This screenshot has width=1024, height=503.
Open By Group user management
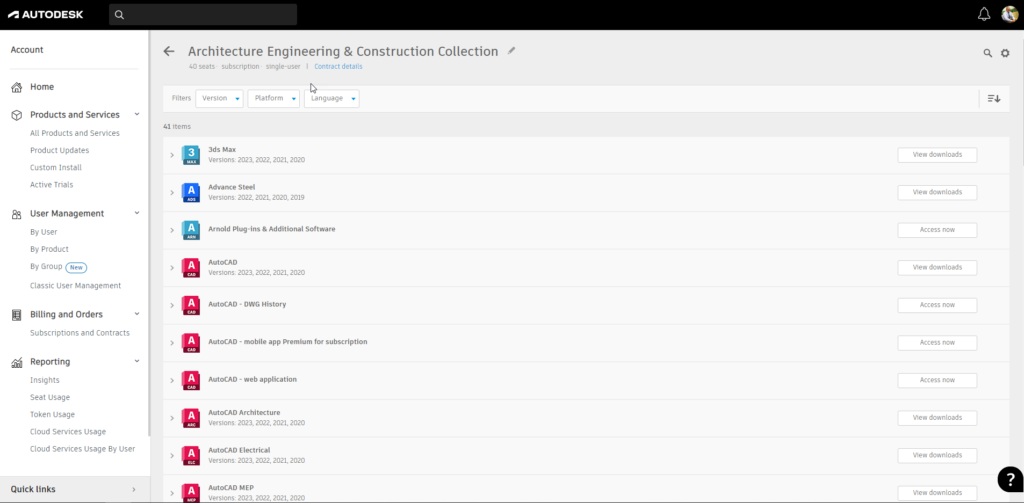(46, 267)
